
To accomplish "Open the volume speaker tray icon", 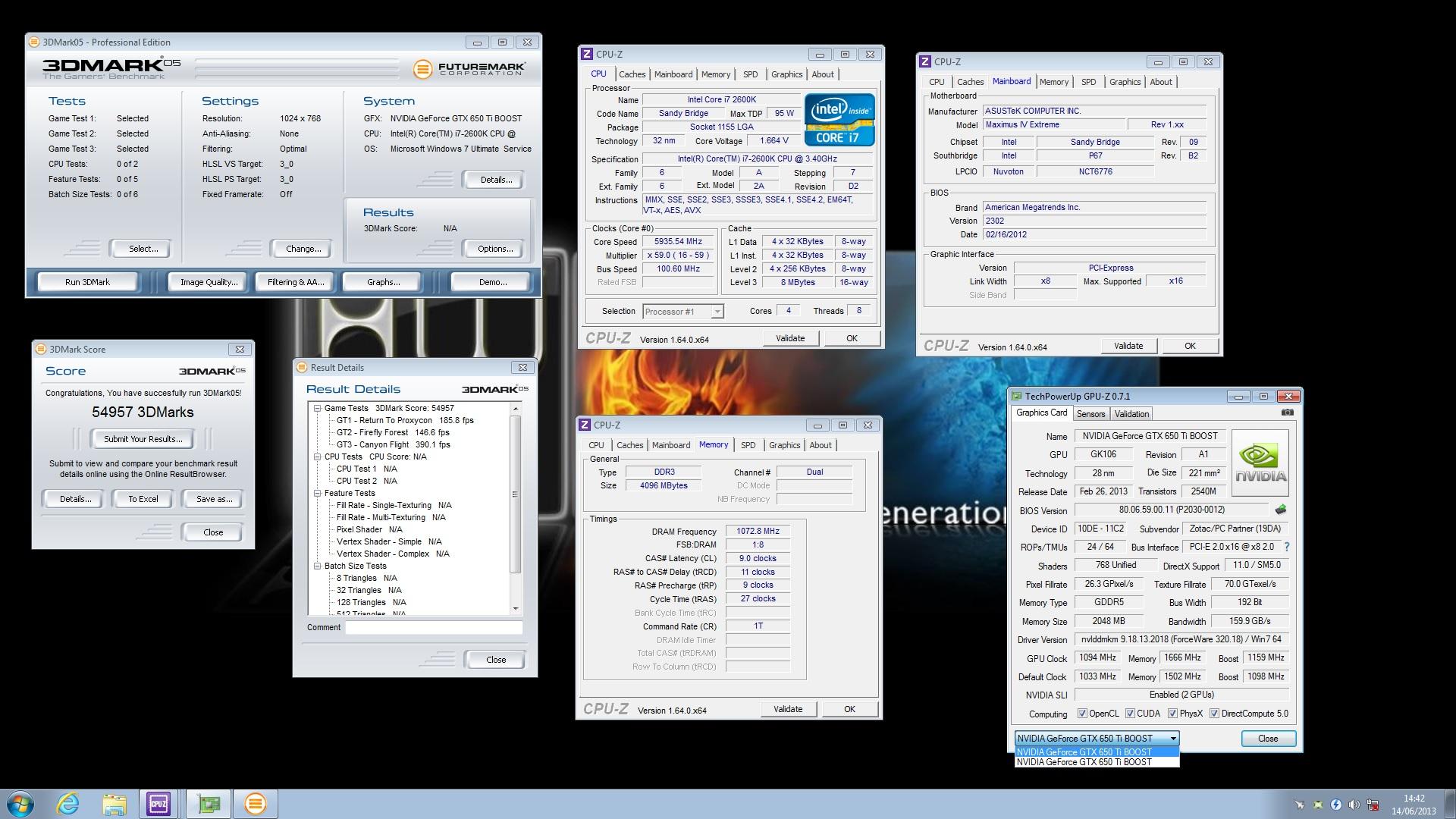I will point(1354,805).
